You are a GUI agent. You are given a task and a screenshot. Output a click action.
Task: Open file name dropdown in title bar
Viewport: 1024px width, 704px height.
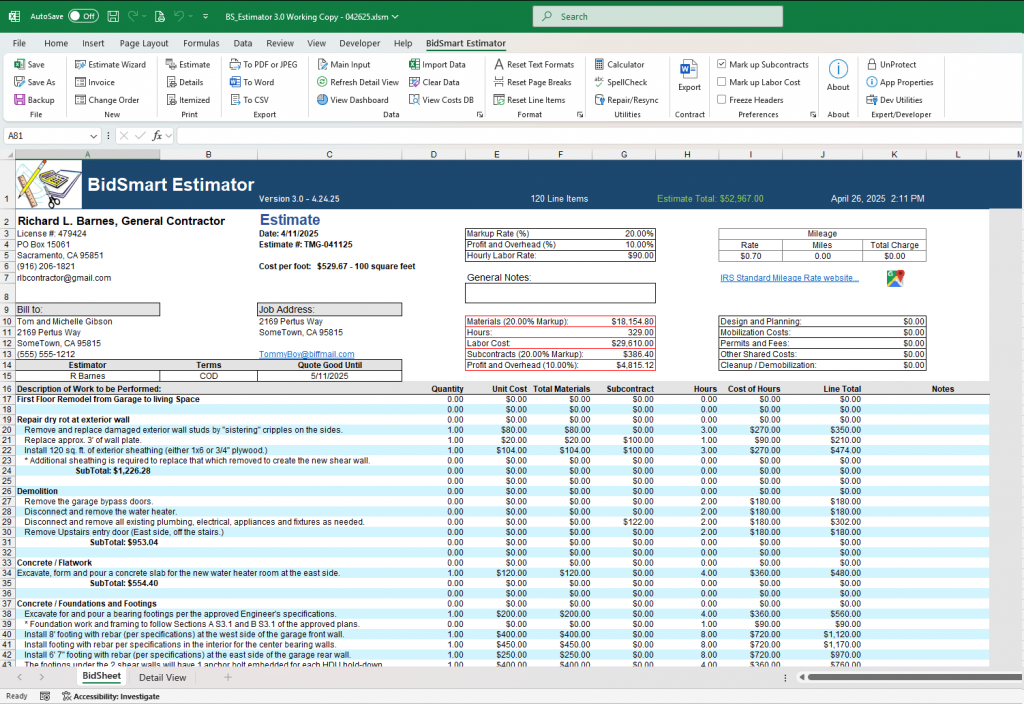[x=395, y=17]
